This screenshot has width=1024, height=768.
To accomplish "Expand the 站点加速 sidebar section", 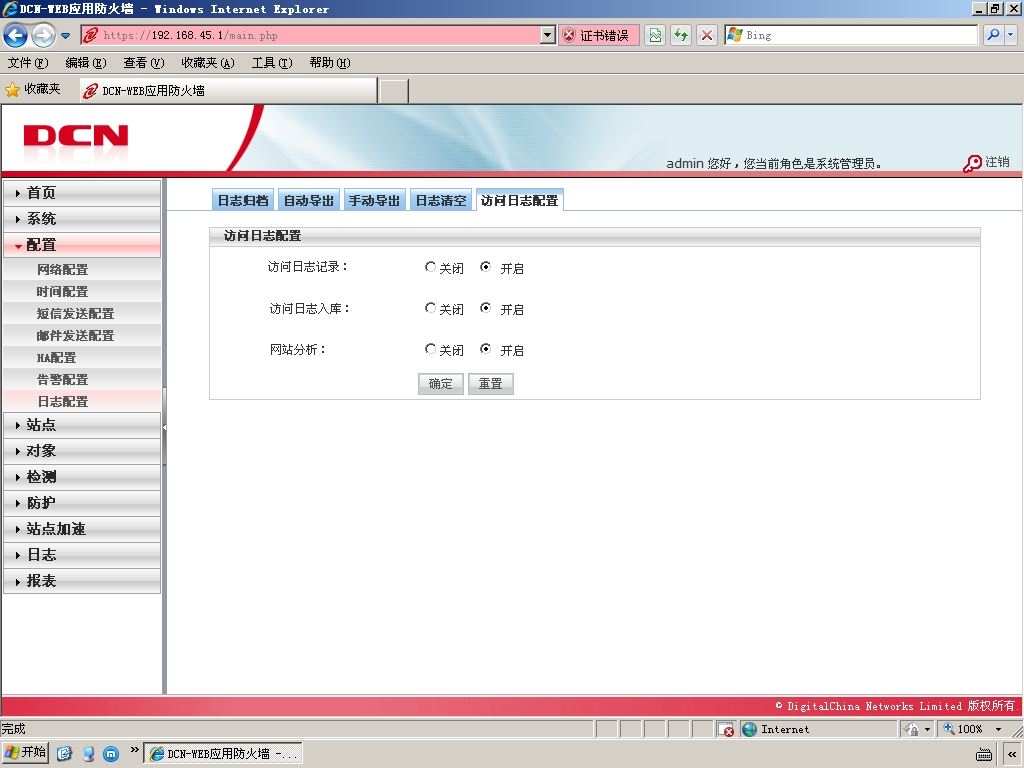I will click(x=82, y=529).
